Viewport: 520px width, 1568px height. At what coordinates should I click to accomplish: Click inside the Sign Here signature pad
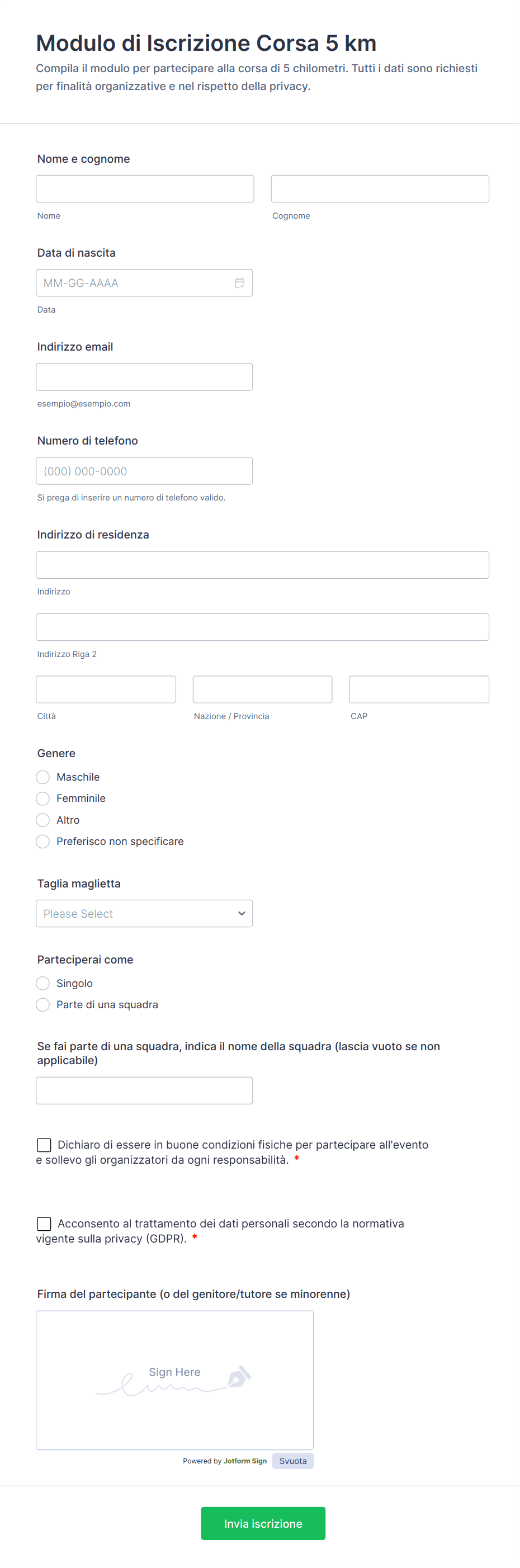point(175,1380)
